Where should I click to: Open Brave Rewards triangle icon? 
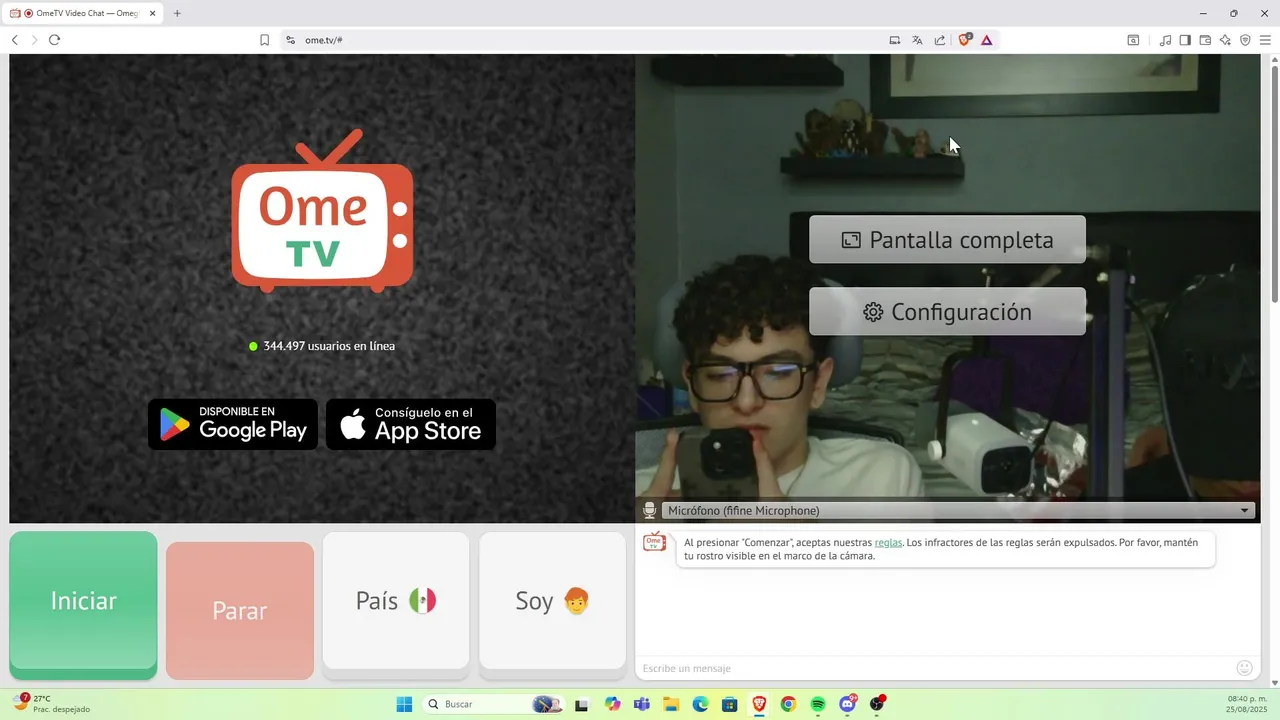click(x=986, y=40)
